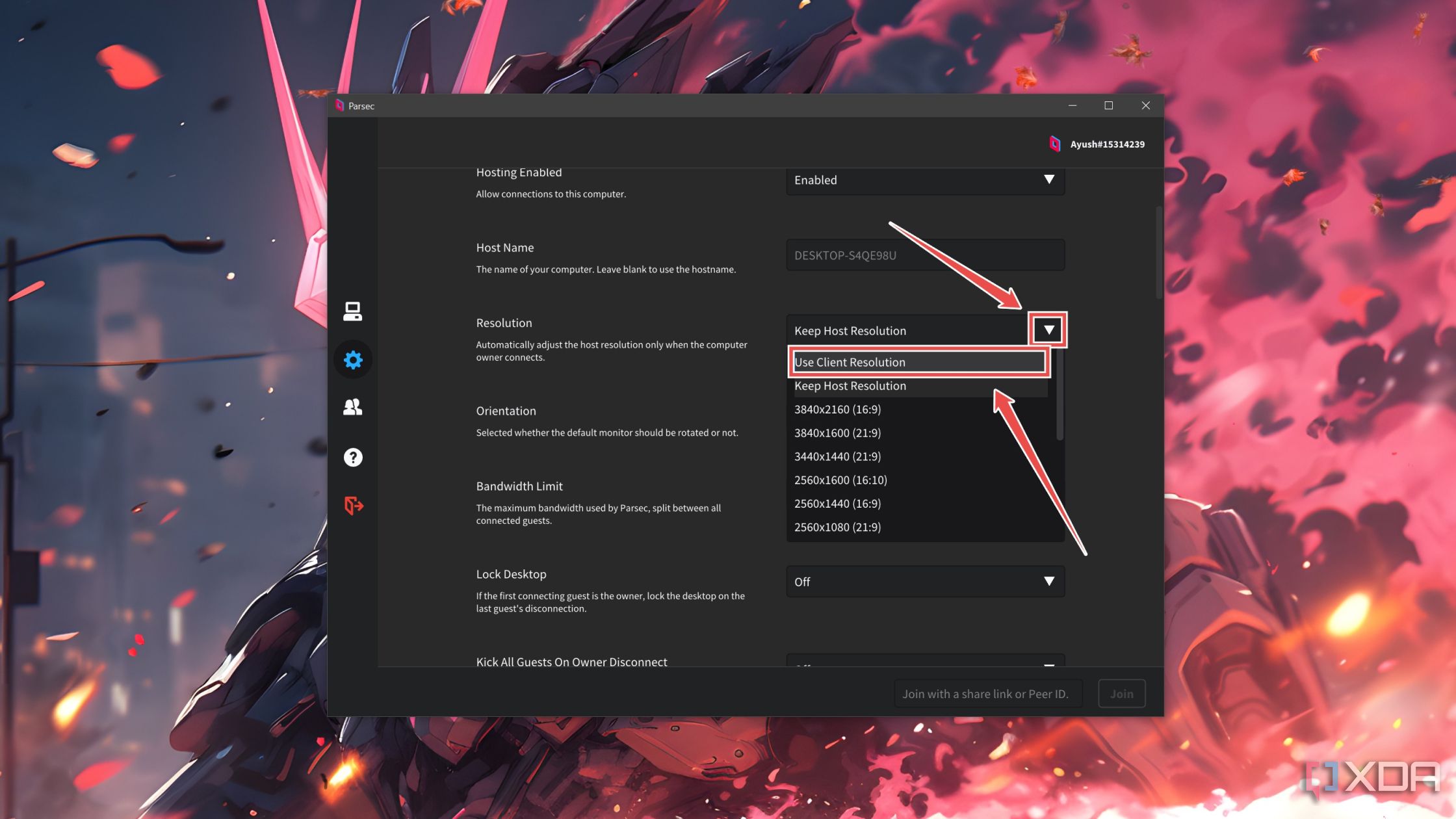Viewport: 1456px width, 819px height.
Task: Click the Host Name input field
Action: click(924, 254)
